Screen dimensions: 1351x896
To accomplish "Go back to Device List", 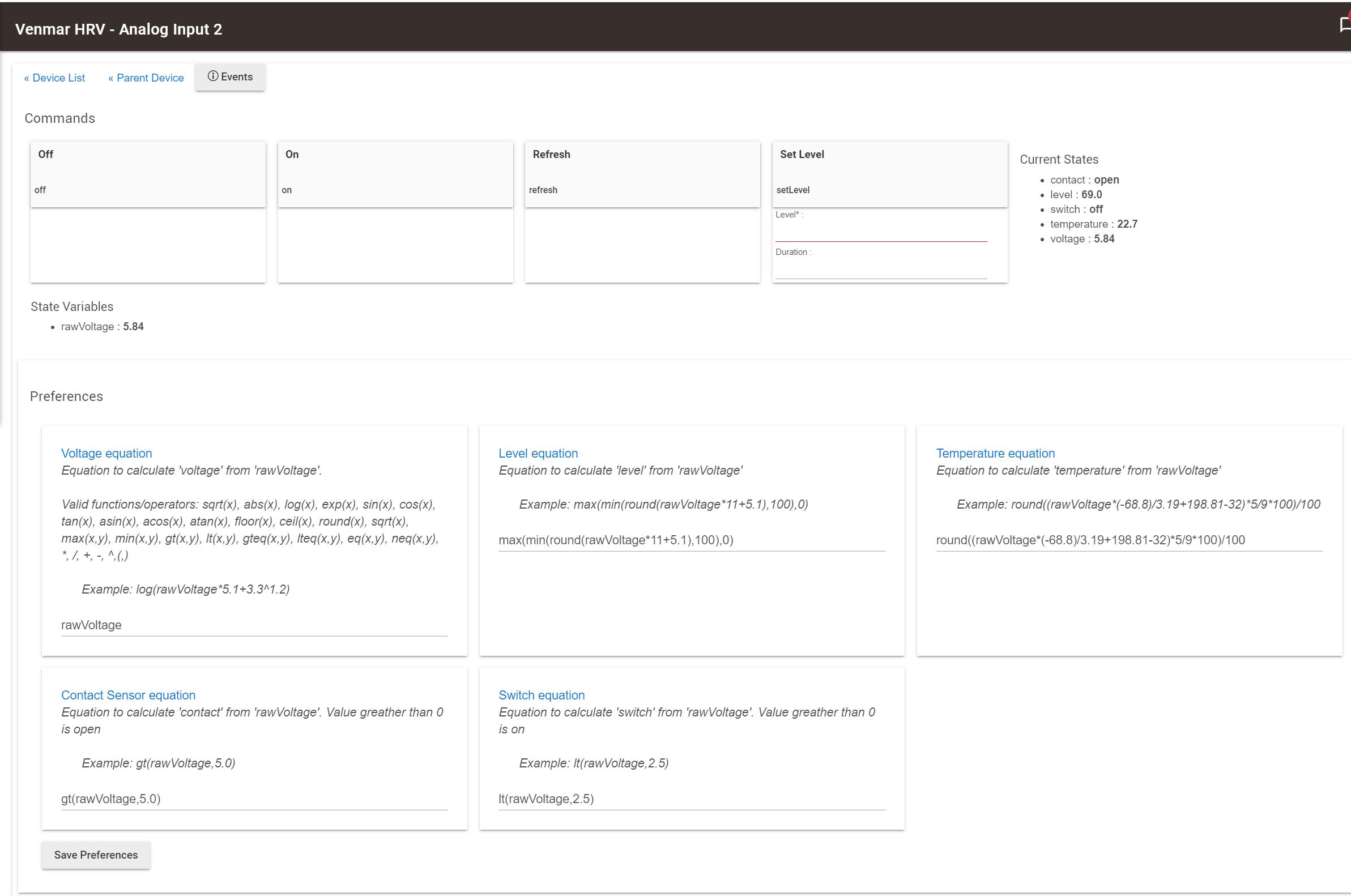I will [54, 78].
